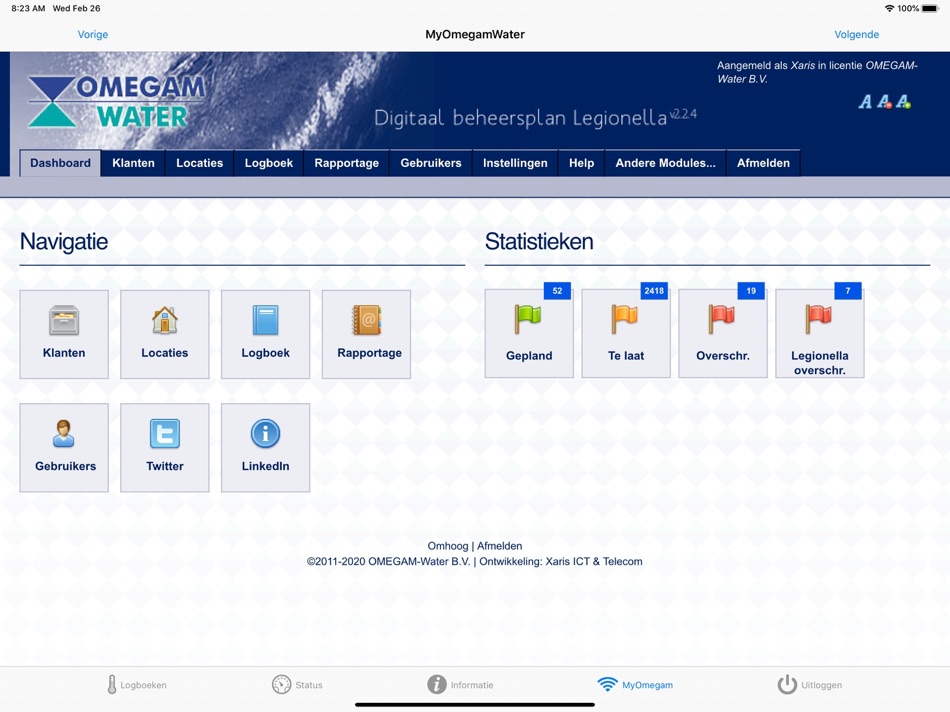Screen dimensions: 950x712
Task: Click the 8:23 AM clock
Action: 28,8
